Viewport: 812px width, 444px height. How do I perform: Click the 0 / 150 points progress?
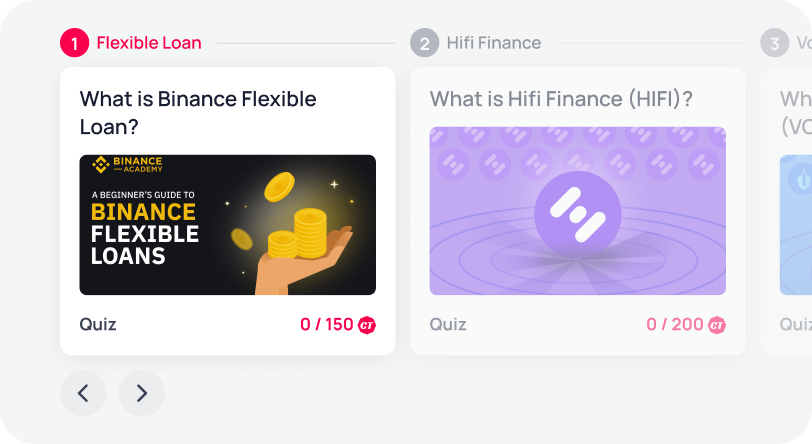326,324
